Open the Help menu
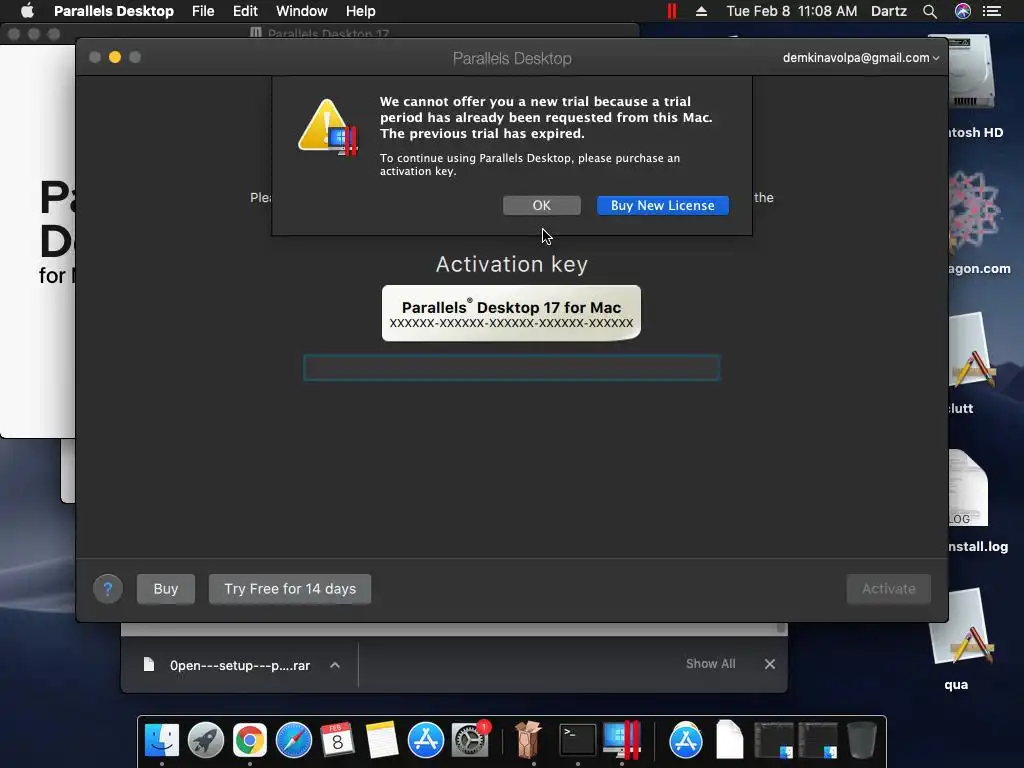Viewport: 1024px width, 768px height. [360, 11]
